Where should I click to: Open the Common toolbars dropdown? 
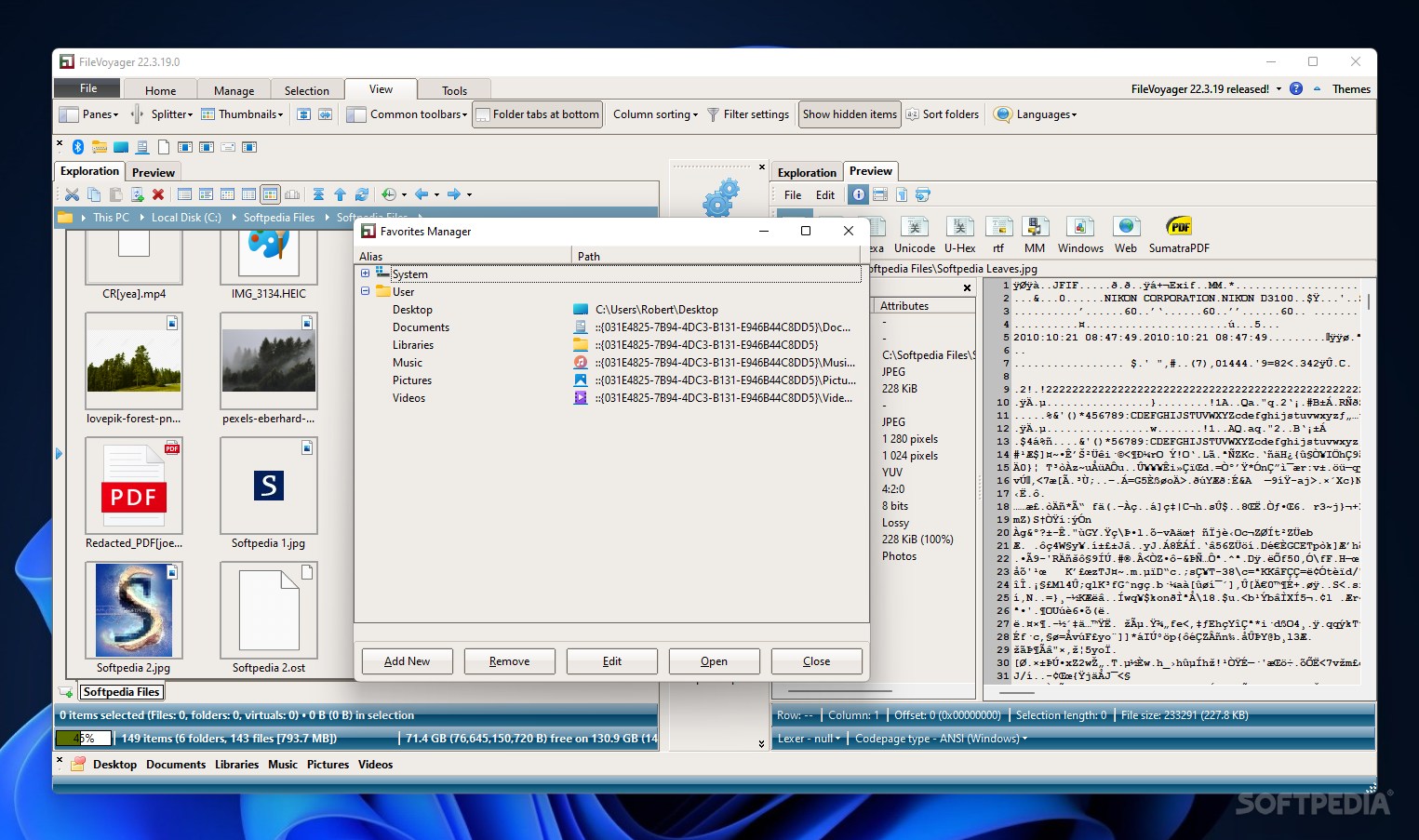tap(407, 114)
